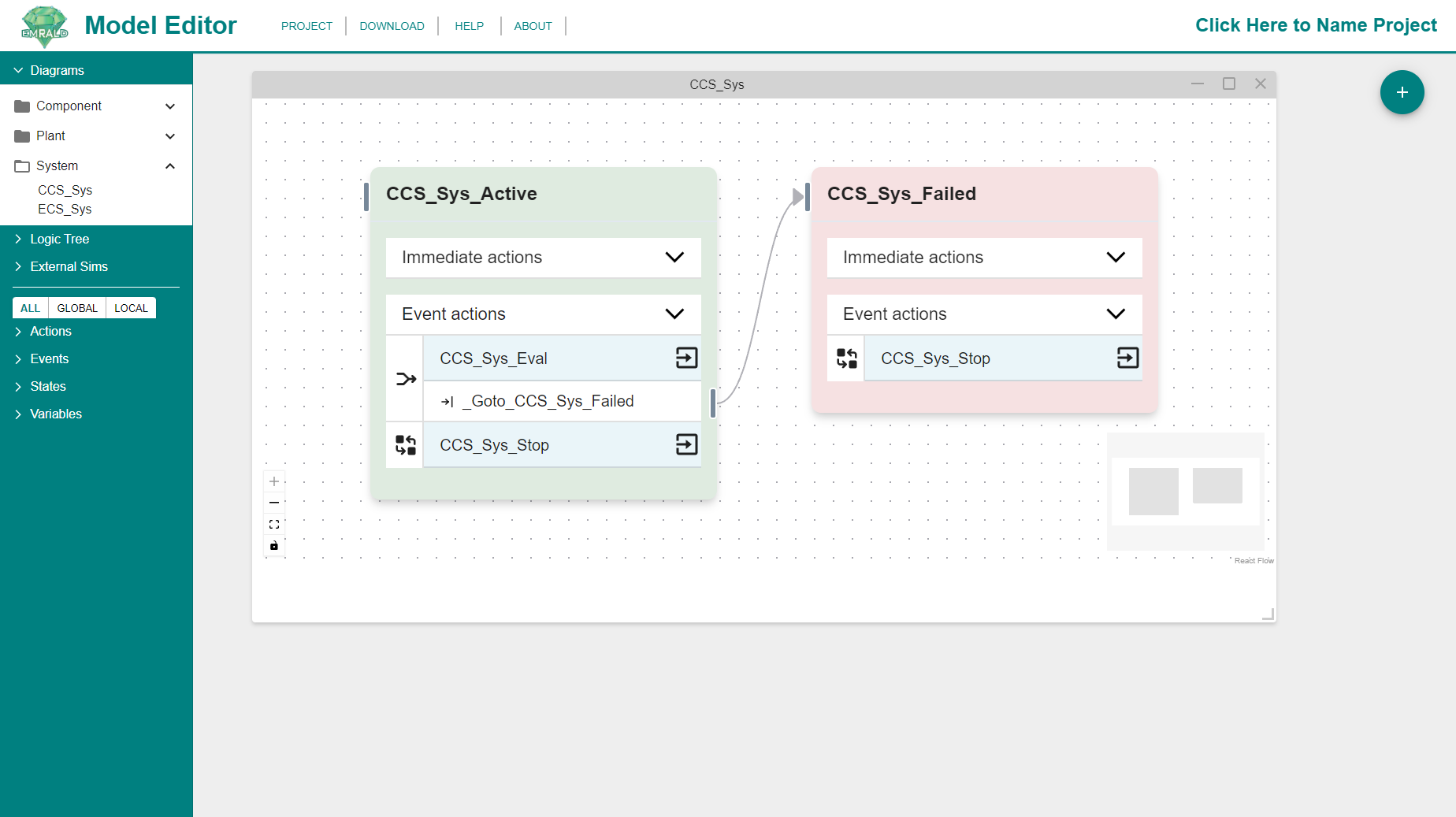Image resolution: width=1456 pixels, height=817 pixels.
Task: Expand the Component folder chevron
Action: [170, 106]
